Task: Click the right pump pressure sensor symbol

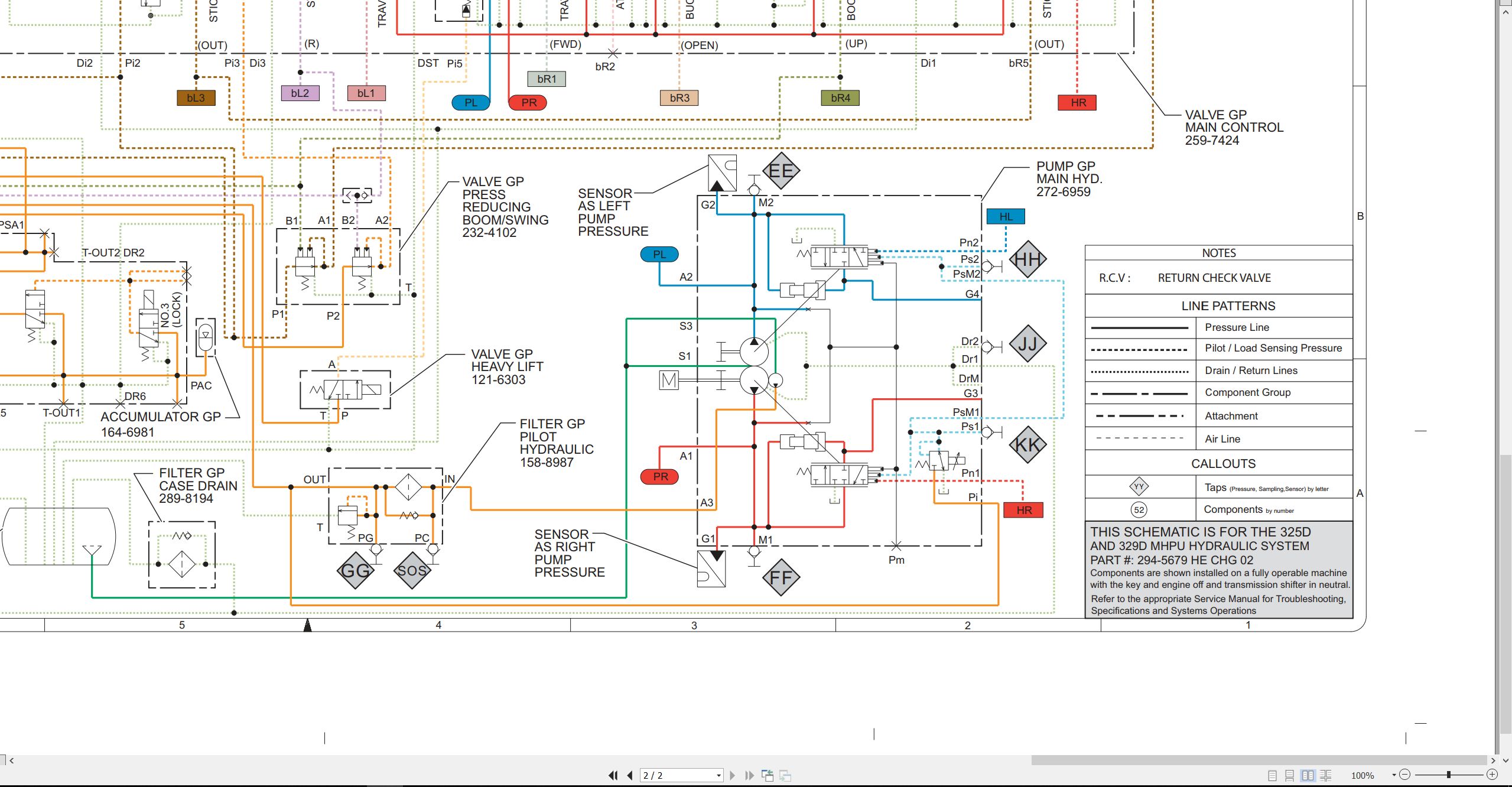Action: pyautogui.click(x=711, y=568)
